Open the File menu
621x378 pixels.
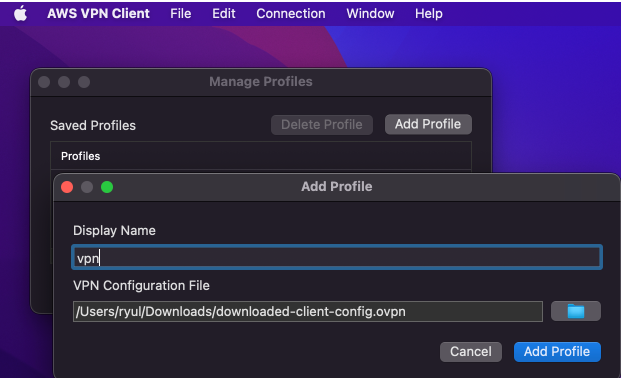pos(181,13)
